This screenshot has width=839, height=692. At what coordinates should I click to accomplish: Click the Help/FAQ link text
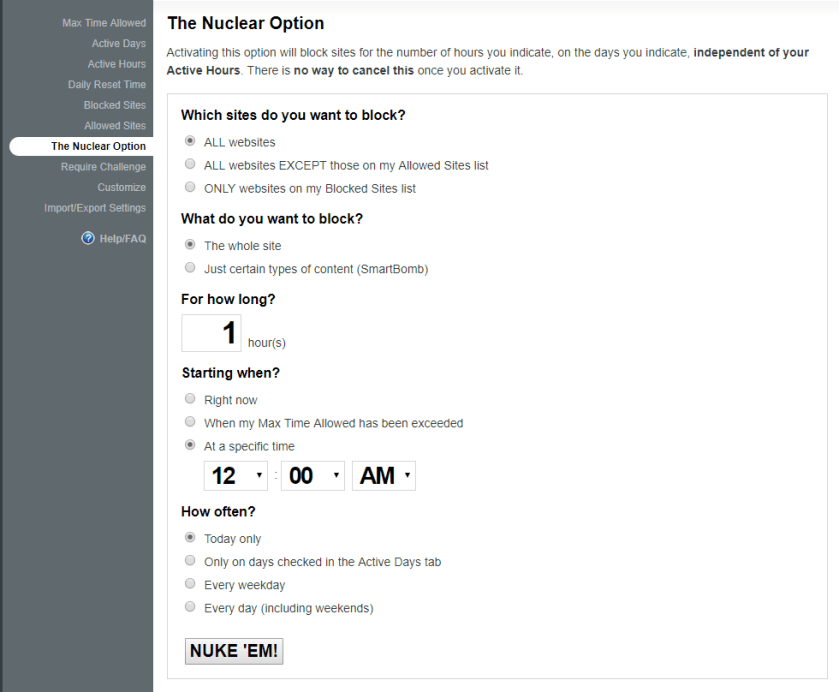(122, 237)
